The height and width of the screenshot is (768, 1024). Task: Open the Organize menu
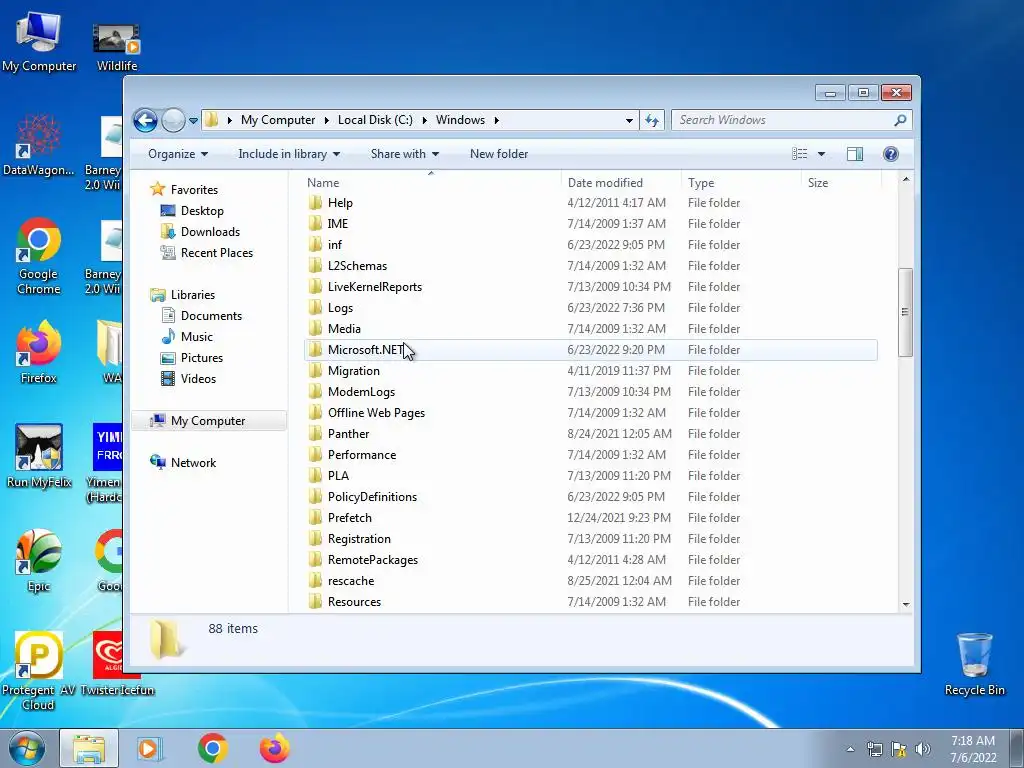click(x=178, y=154)
